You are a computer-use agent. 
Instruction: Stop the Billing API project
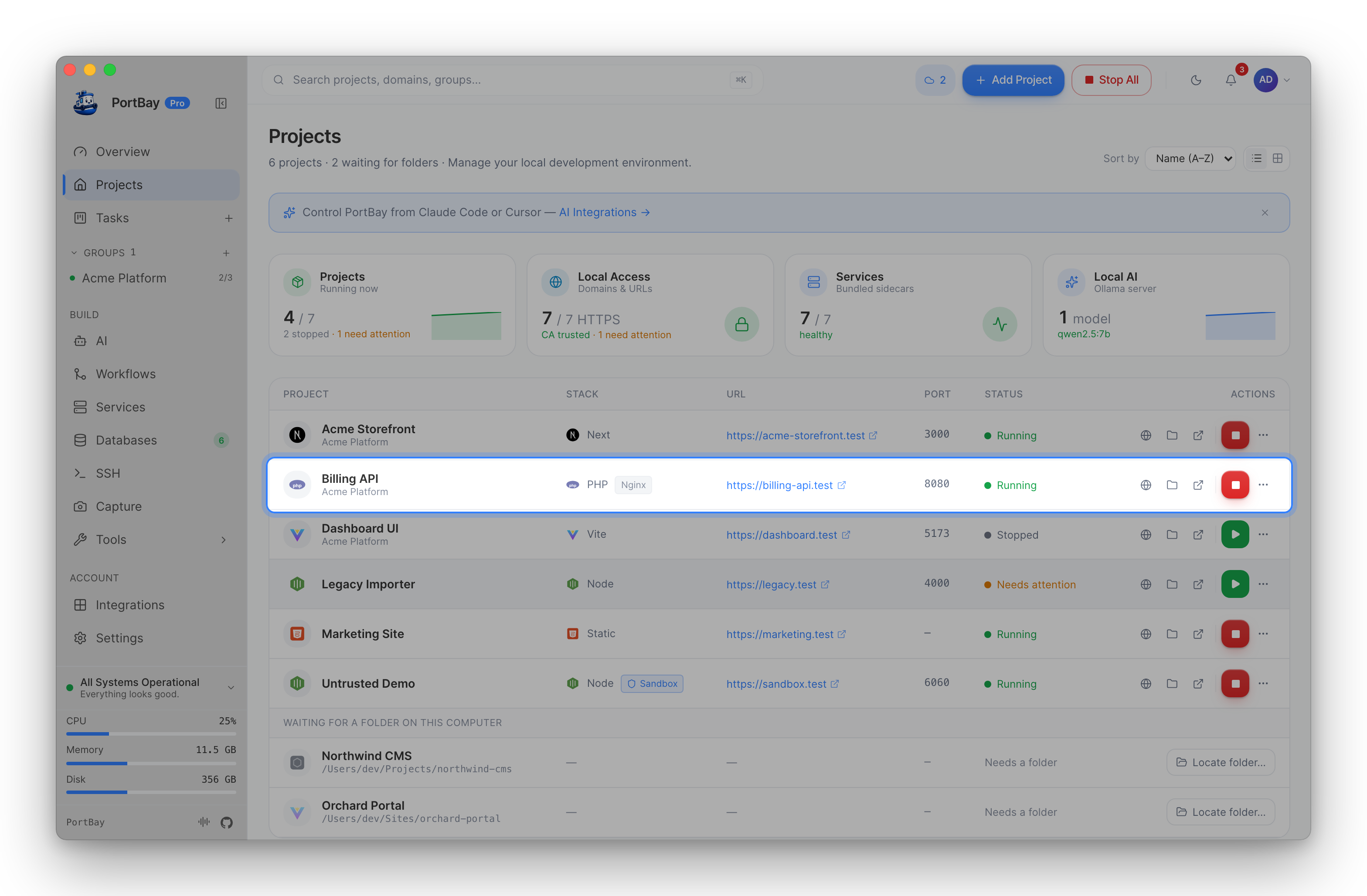point(1235,485)
